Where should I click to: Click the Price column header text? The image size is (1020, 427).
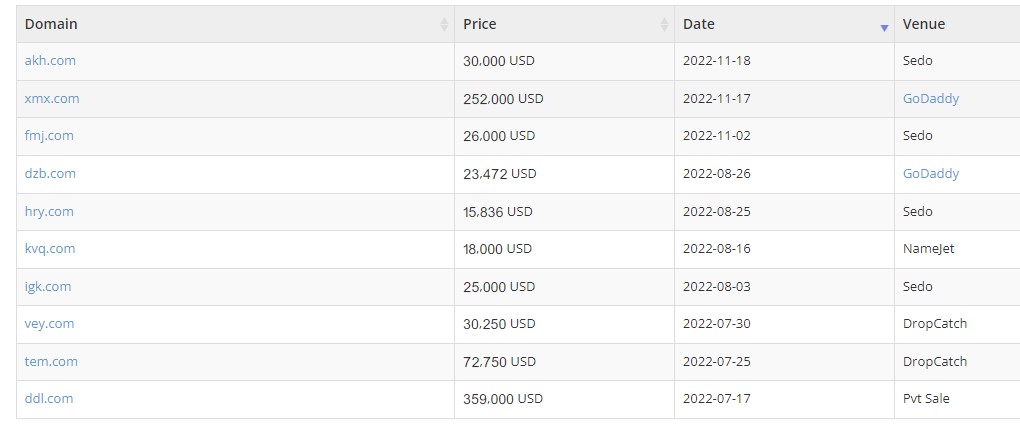coord(479,24)
